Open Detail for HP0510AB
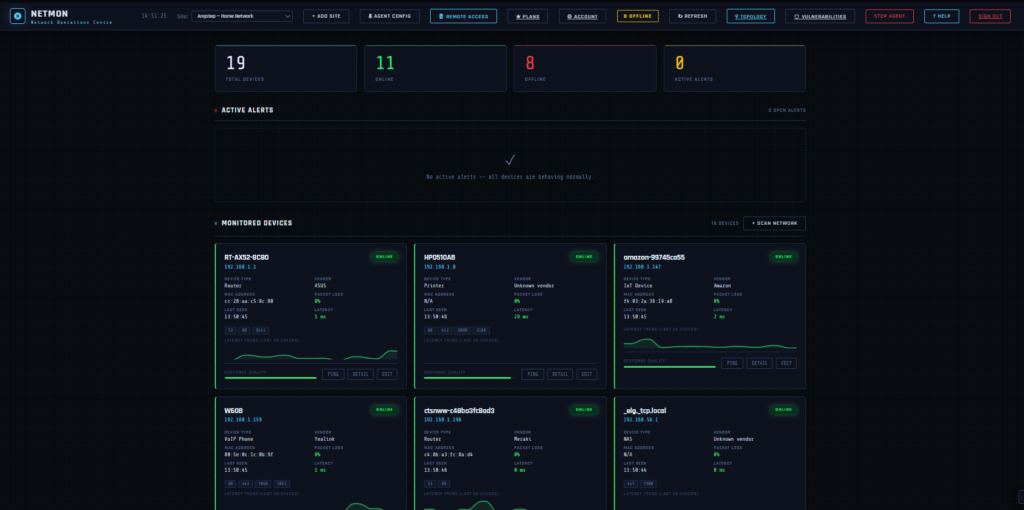 tap(560, 374)
